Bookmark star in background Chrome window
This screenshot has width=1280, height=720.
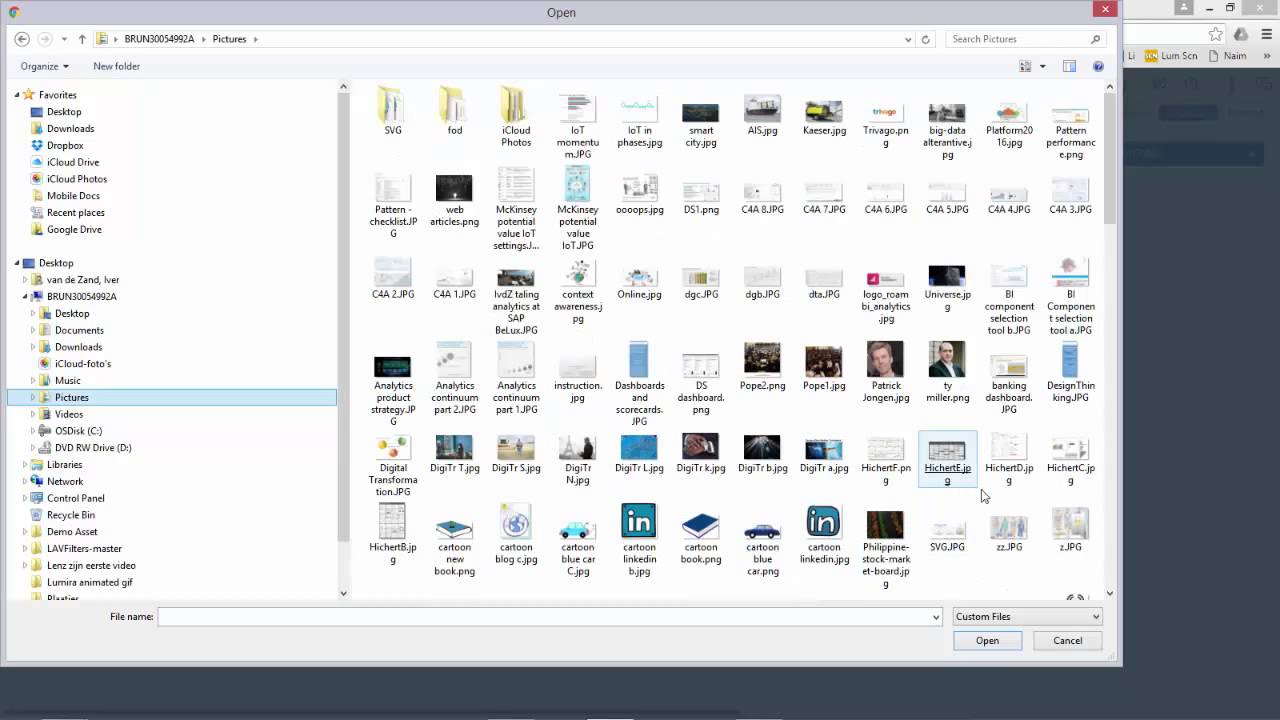1215,34
